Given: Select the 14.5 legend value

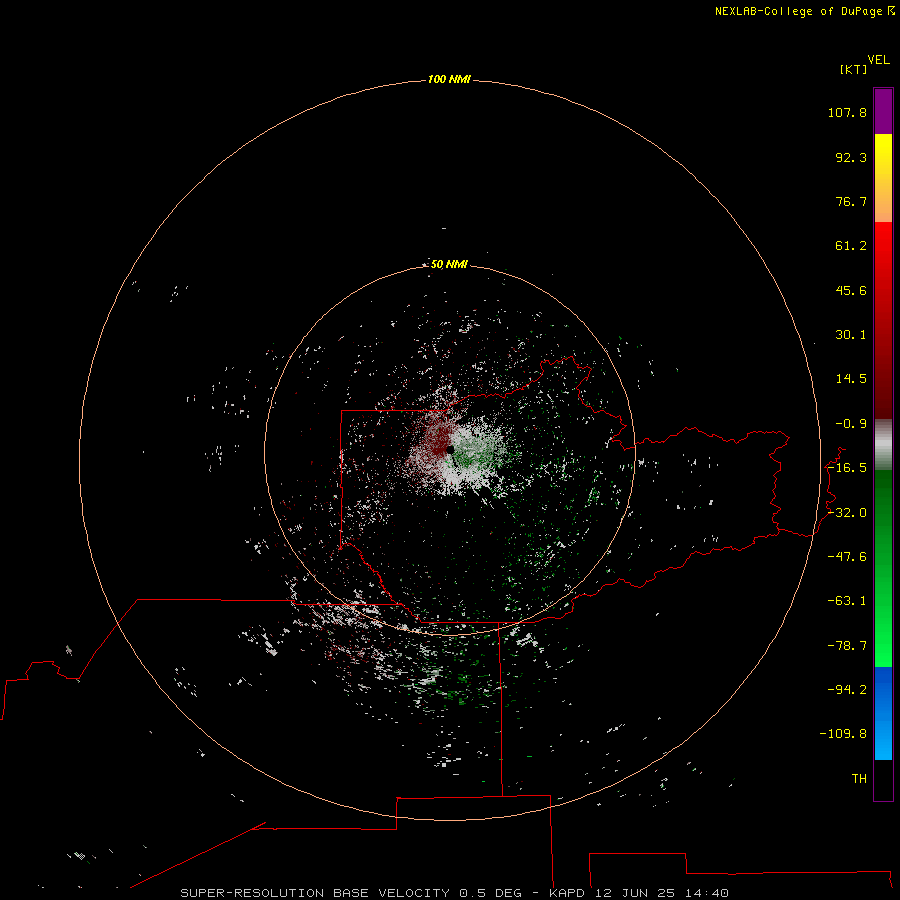Looking at the screenshot, I should (x=851, y=379).
